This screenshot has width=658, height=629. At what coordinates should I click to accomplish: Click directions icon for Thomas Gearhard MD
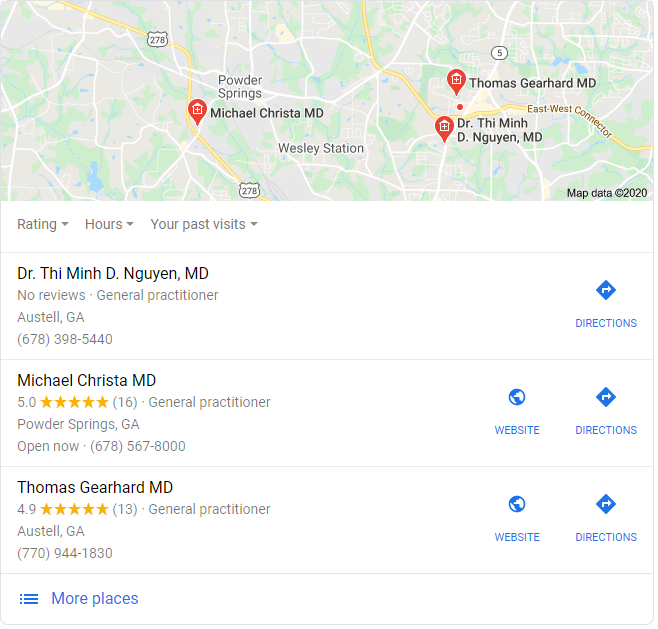606,504
